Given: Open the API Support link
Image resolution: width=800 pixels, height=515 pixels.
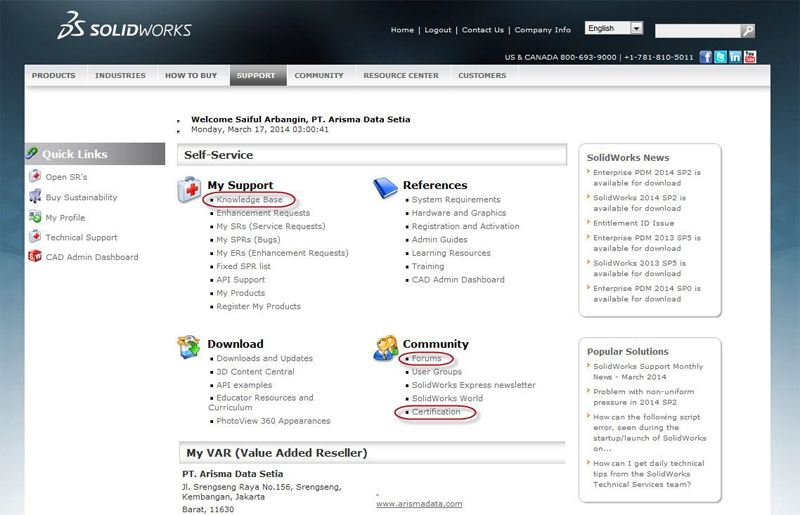Looking at the screenshot, I should pos(240,280).
